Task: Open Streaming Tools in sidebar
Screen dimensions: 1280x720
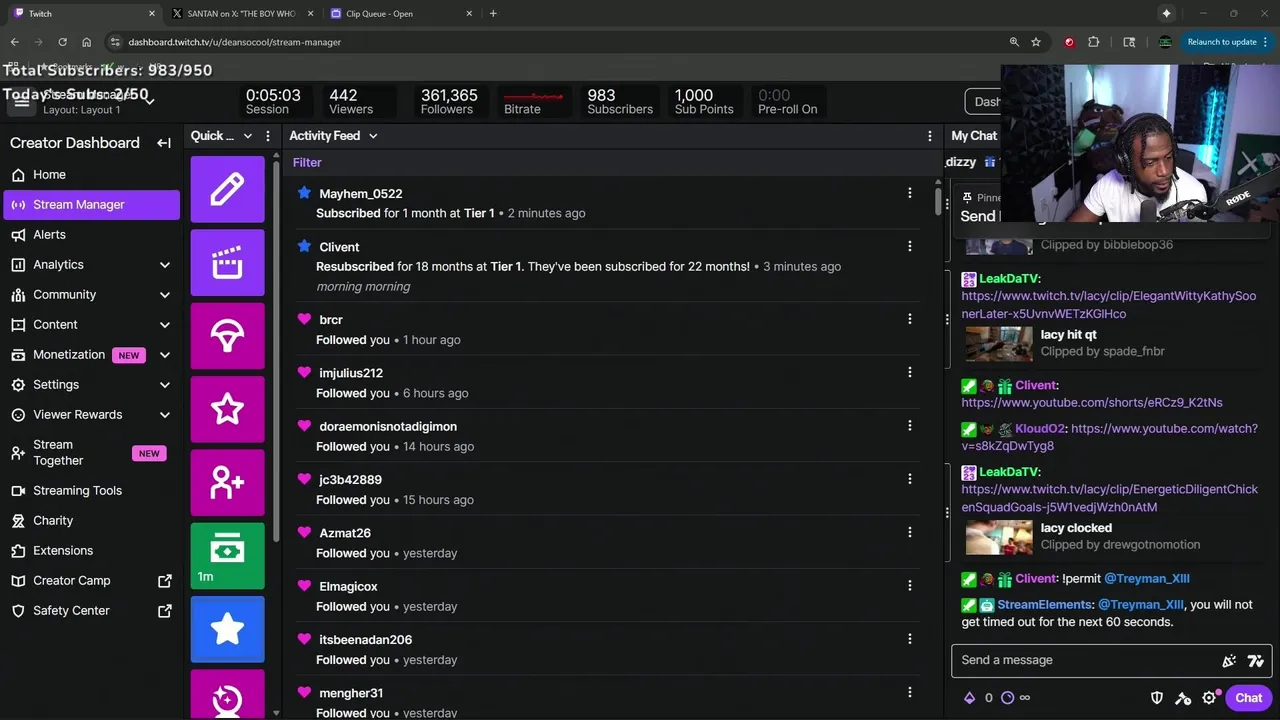Action: pos(91,490)
